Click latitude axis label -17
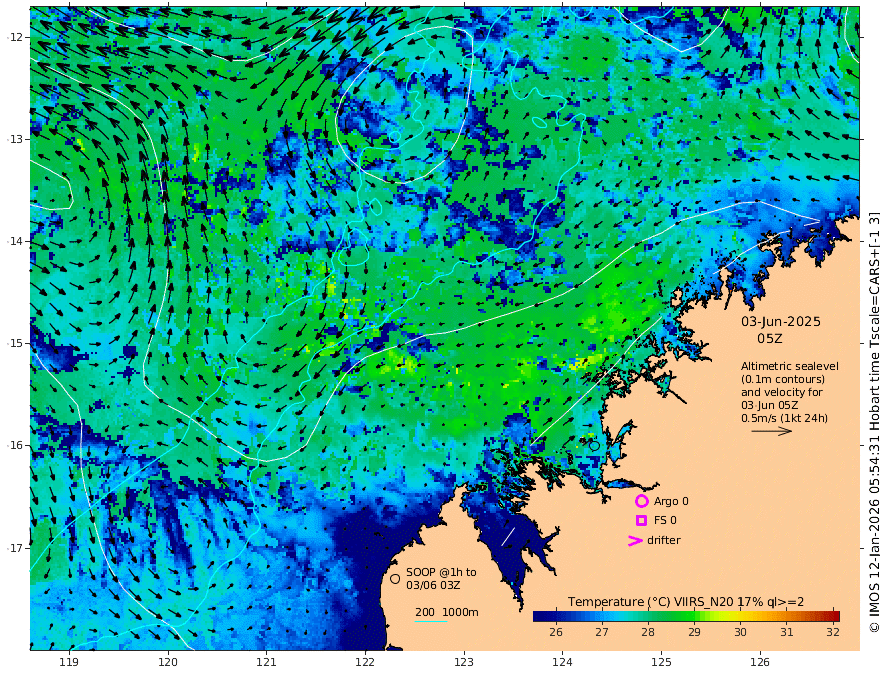880x680 pixels. pyautogui.click(x=15, y=548)
